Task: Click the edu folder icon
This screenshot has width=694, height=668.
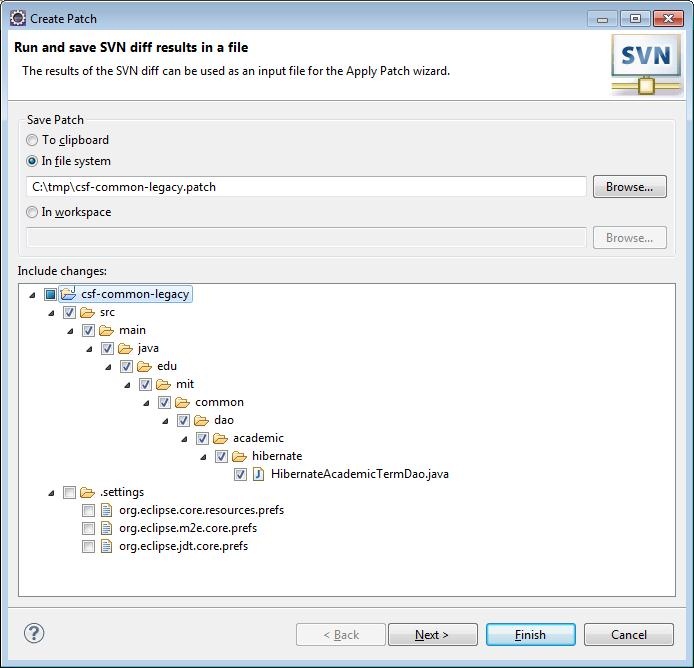Action: [144, 366]
